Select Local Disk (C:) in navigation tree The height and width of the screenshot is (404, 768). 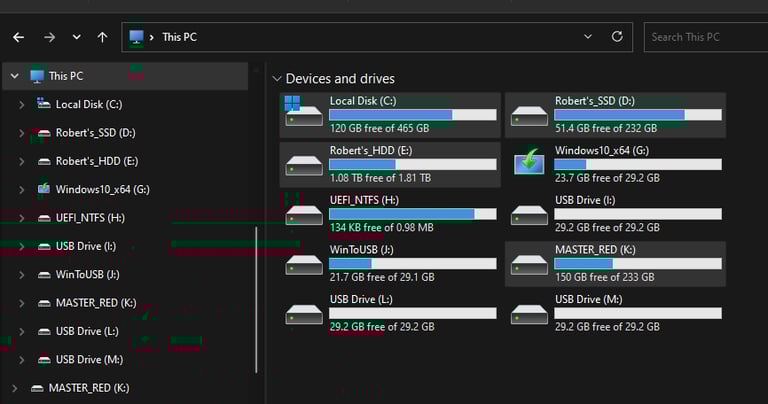tap(89, 104)
